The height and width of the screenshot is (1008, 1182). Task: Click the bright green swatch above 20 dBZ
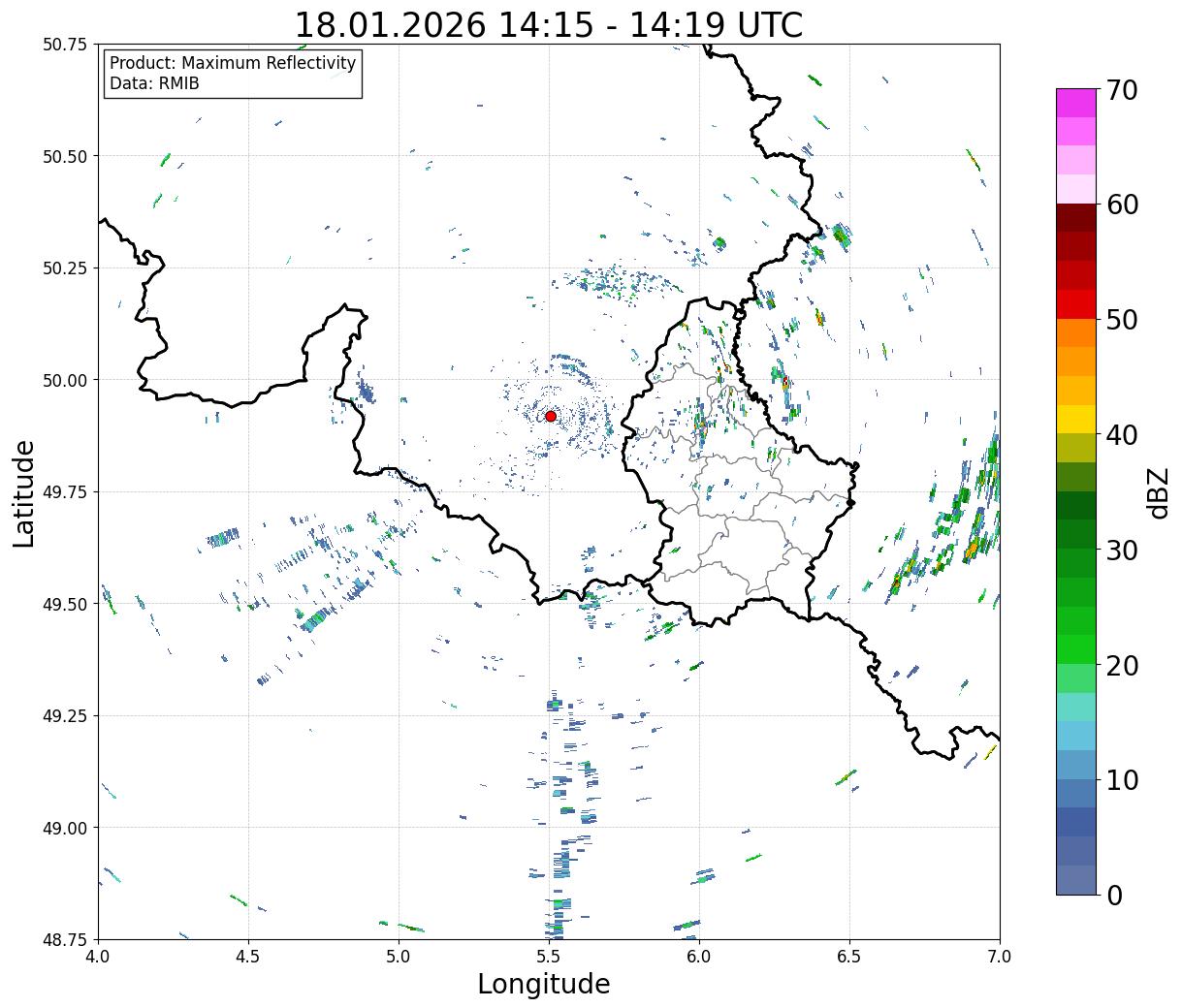point(1076,648)
